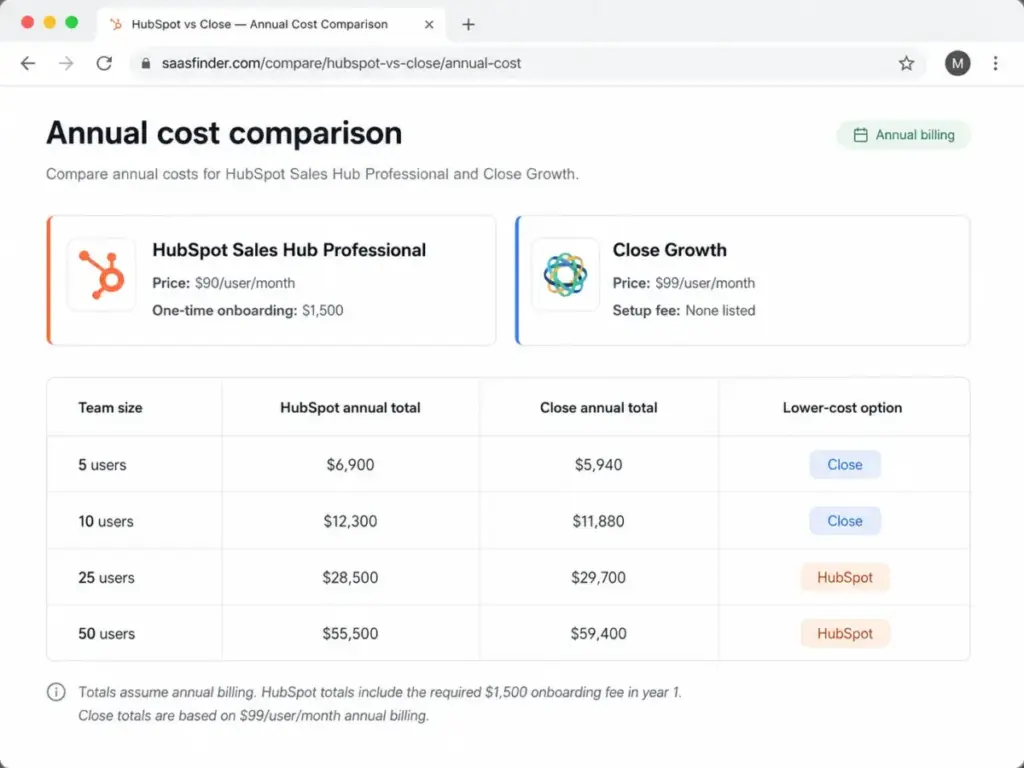Click the Close Growth logo
The height and width of the screenshot is (768, 1024).
[x=565, y=274]
